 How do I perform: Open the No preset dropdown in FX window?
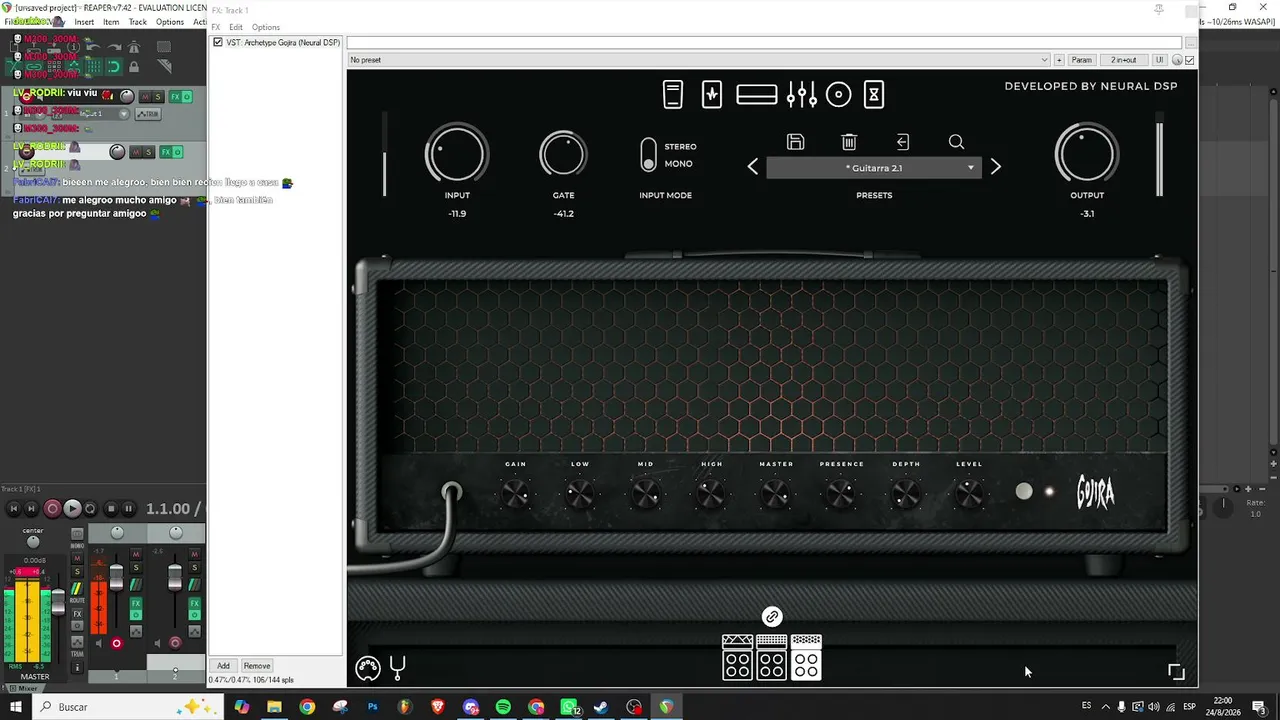699,60
